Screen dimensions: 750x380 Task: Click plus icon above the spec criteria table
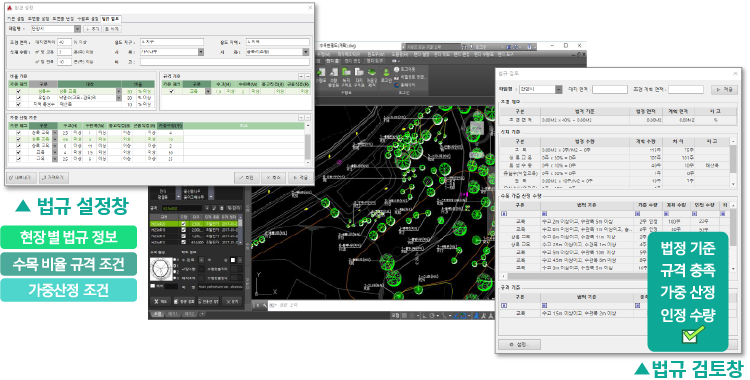point(301,76)
